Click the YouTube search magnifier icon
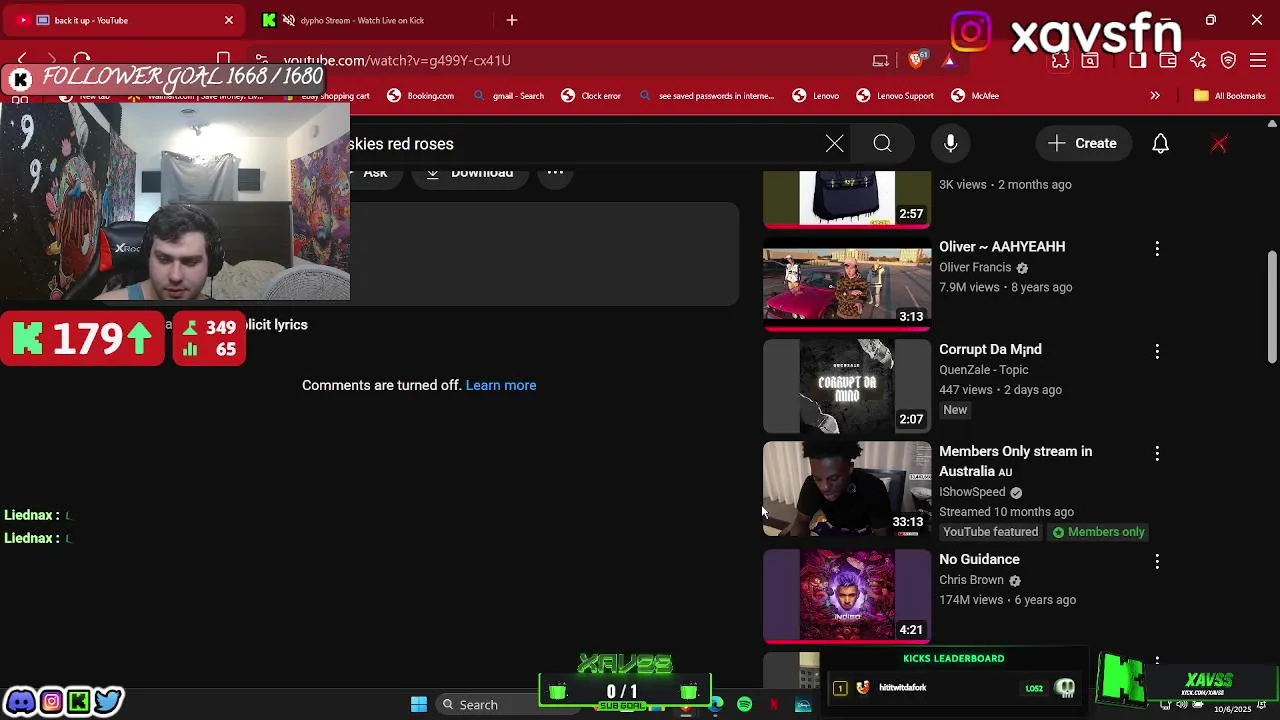This screenshot has width=1280, height=720. point(882,144)
